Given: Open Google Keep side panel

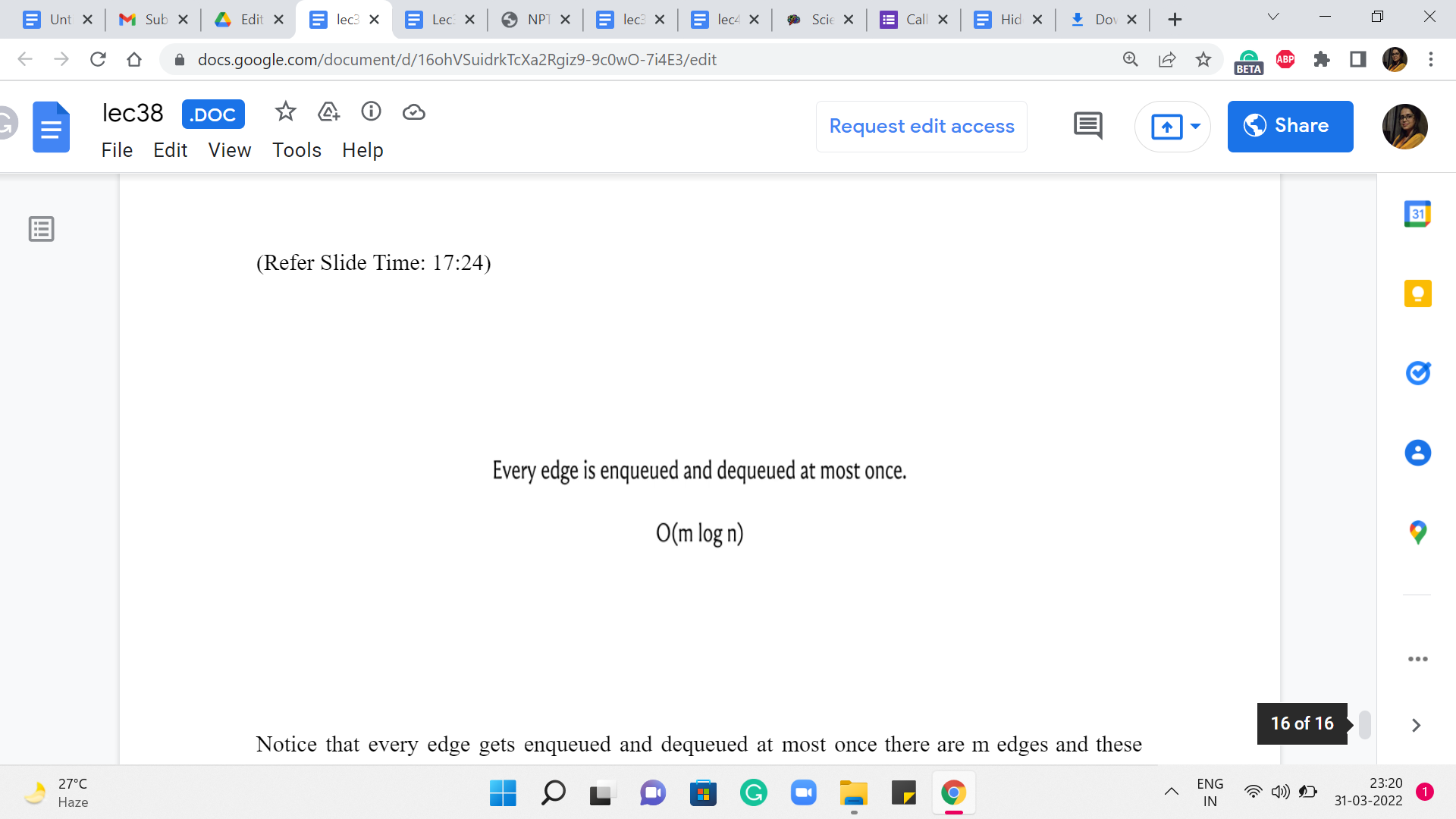Looking at the screenshot, I should (1417, 293).
